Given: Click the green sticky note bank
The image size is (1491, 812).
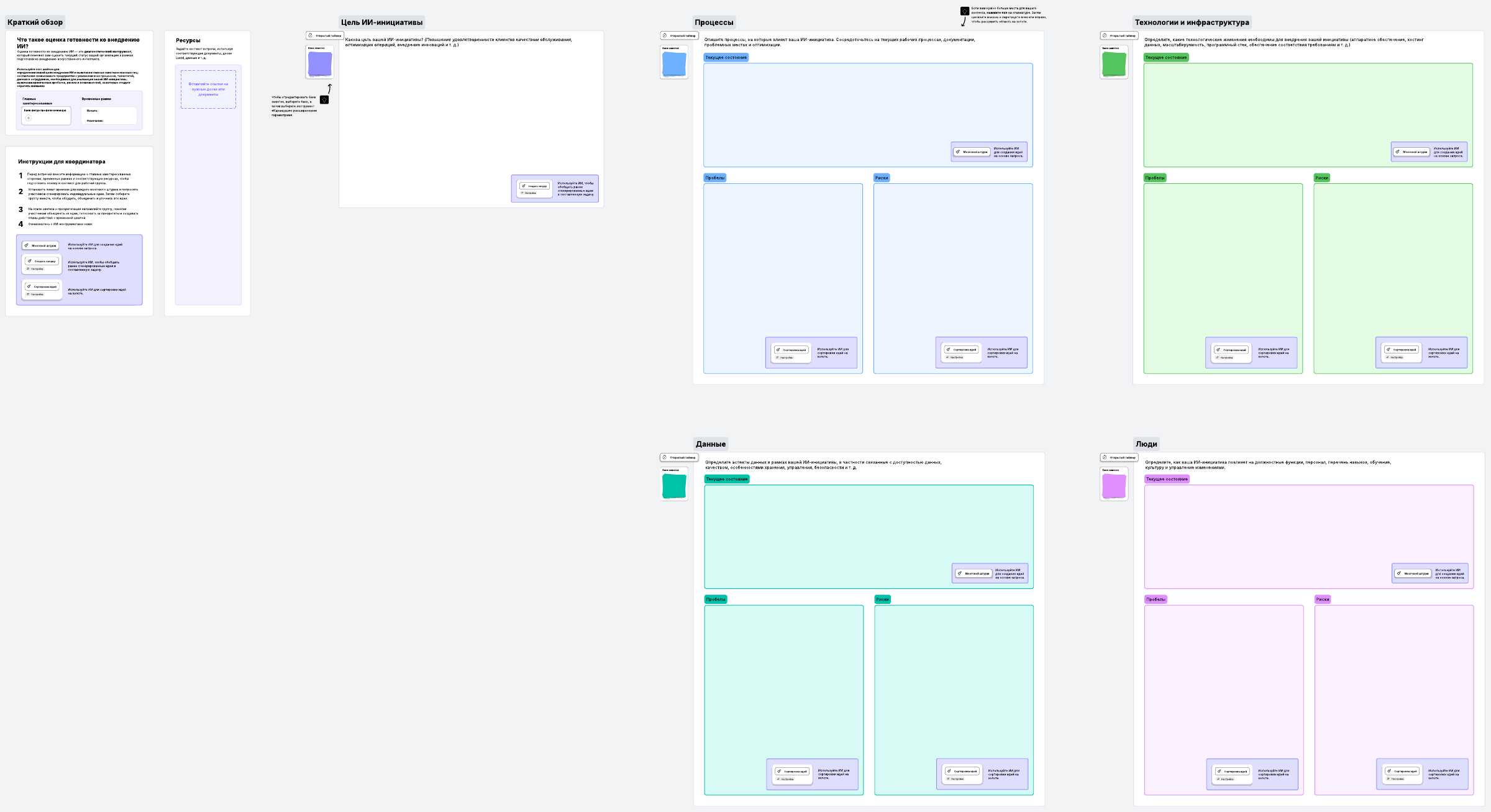Looking at the screenshot, I should pyautogui.click(x=1114, y=64).
